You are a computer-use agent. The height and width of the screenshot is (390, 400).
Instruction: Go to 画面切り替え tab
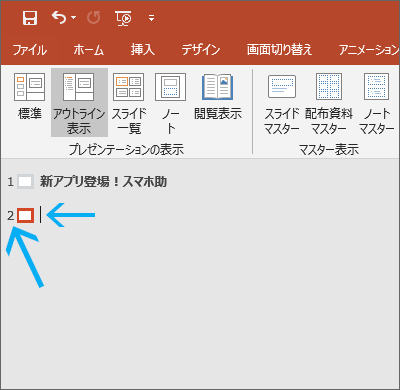279,50
